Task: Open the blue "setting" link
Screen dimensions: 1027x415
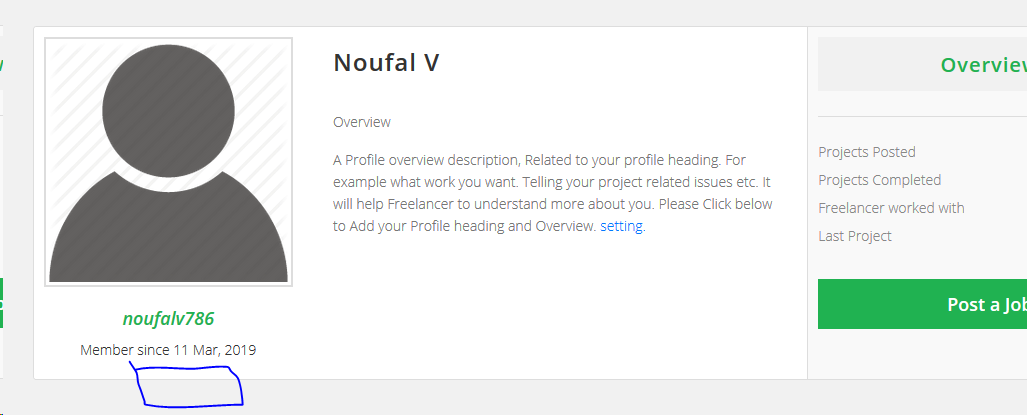Action: (622, 227)
